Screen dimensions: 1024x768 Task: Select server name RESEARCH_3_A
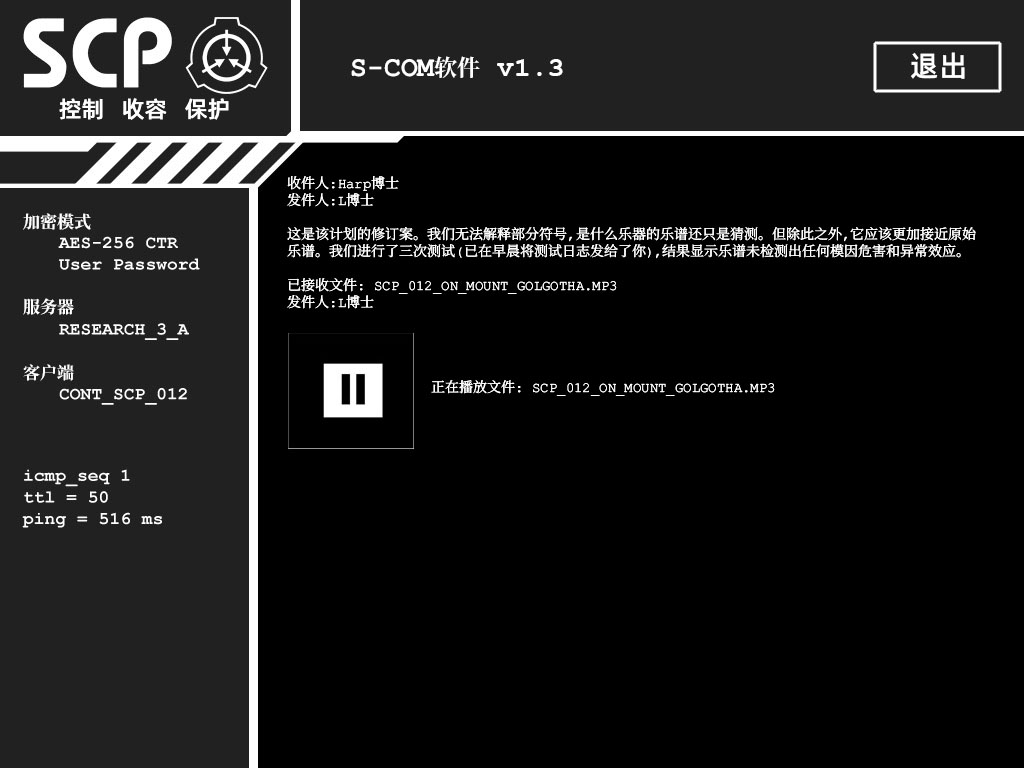[123, 329]
